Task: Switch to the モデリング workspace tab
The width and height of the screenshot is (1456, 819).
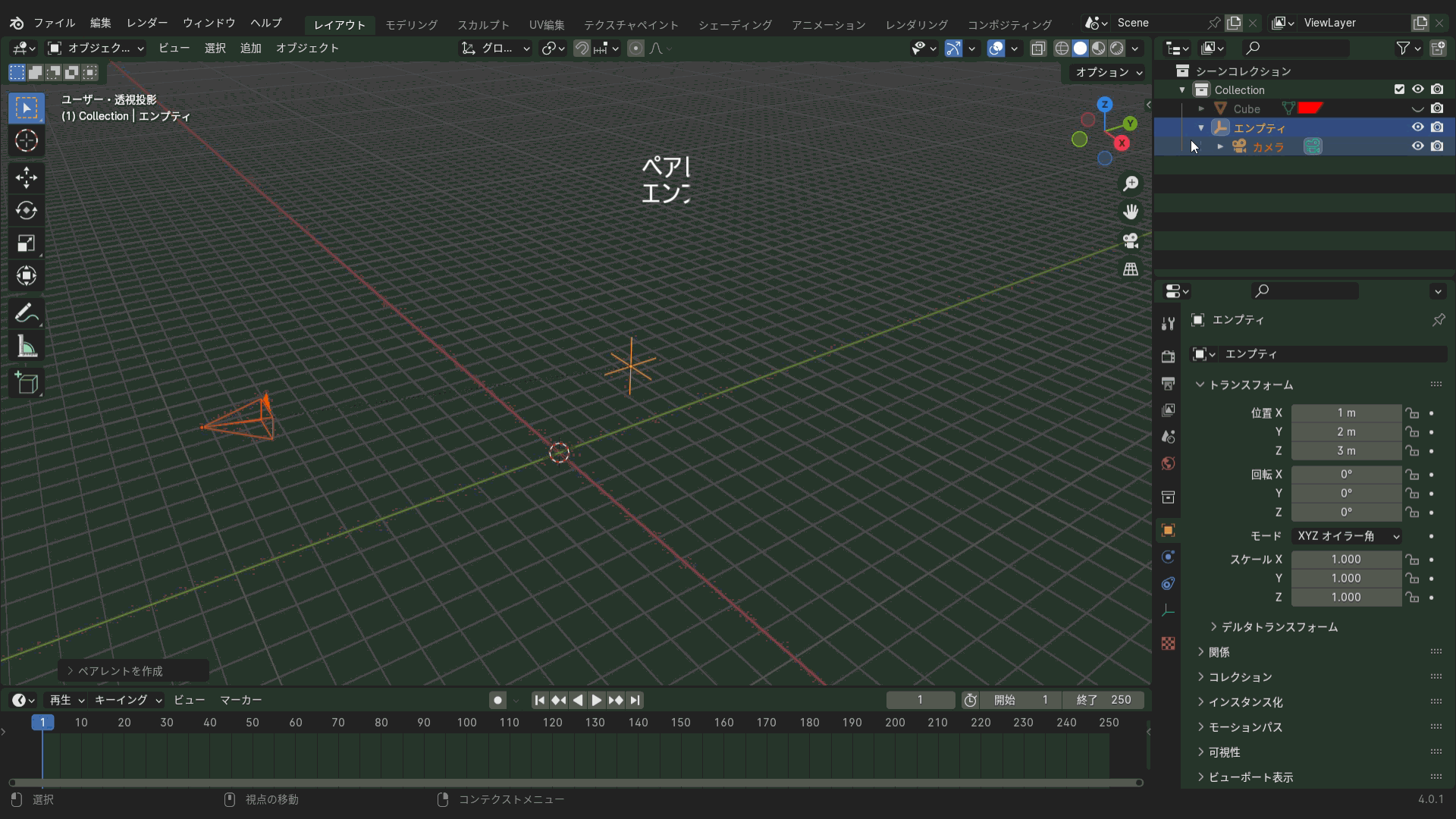Action: (x=411, y=25)
